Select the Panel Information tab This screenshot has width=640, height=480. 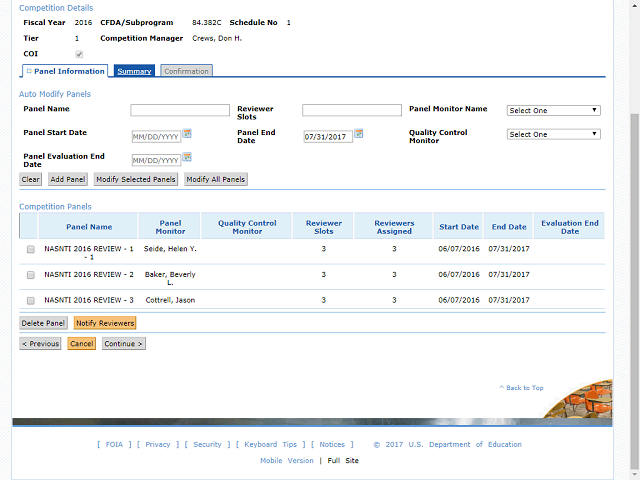pyautogui.click(x=65, y=71)
